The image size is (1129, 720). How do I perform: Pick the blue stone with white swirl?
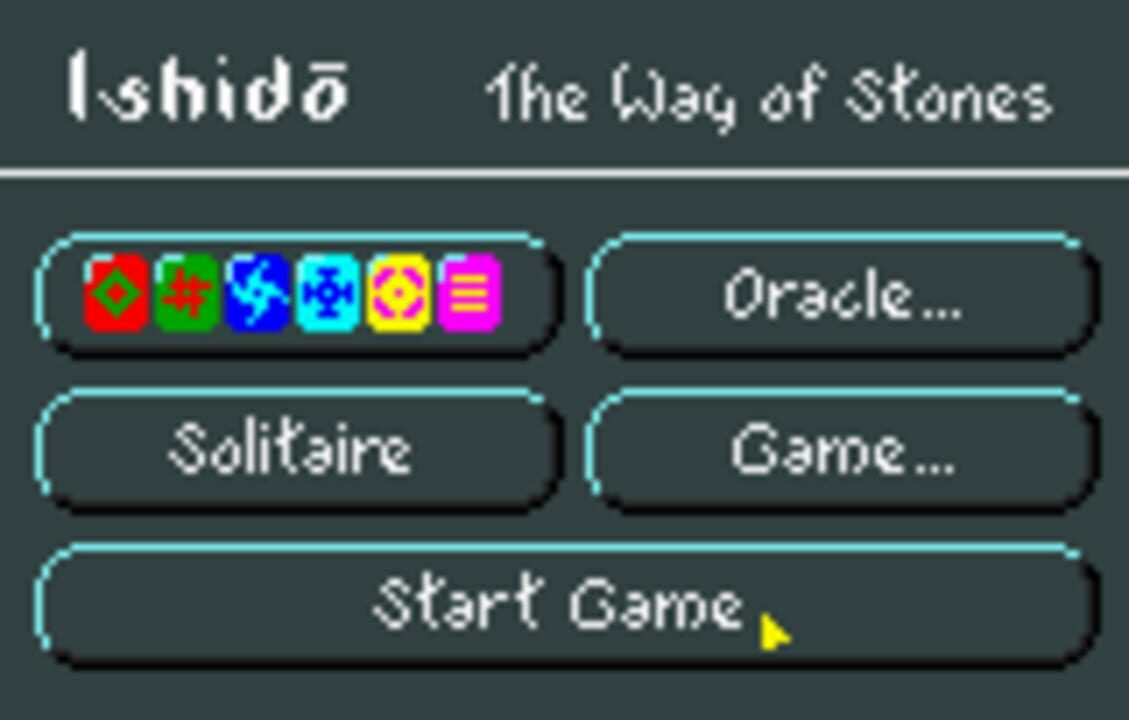[257, 292]
